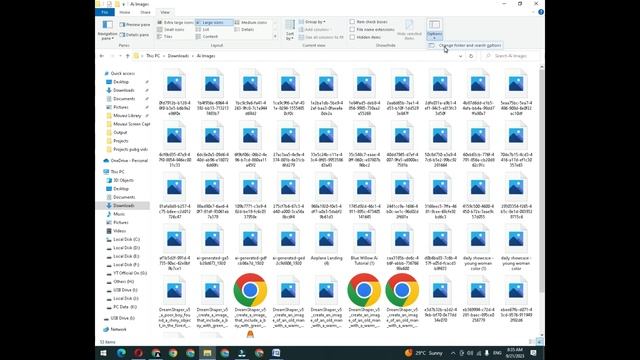The height and width of the screenshot is (360, 640).
Task: Select List layout option
Action: (x=202, y=29)
